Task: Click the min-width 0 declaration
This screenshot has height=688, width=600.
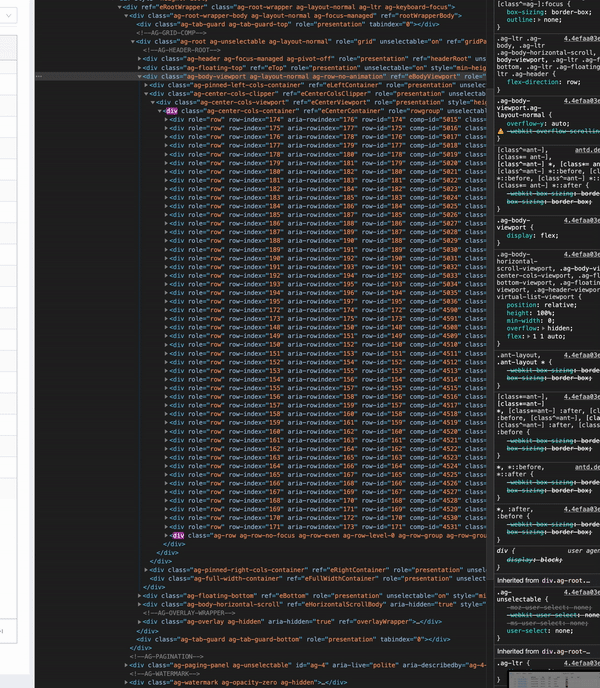Action: pyautogui.click(x=531, y=321)
